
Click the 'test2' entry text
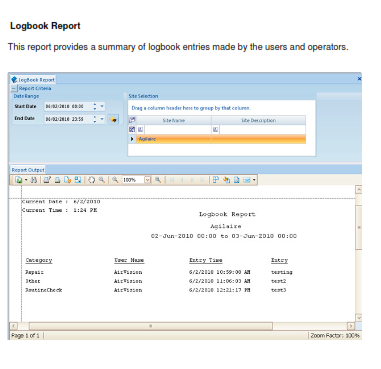tap(279, 281)
